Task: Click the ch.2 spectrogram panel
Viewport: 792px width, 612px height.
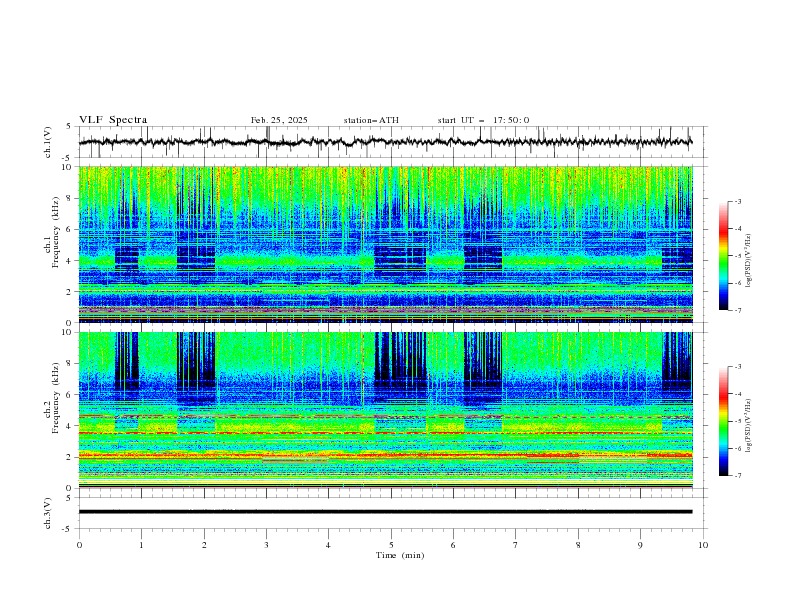Action: (x=385, y=410)
